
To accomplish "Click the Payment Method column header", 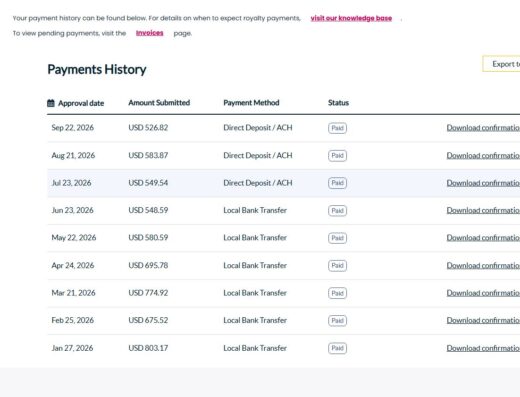I will [x=251, y=103].
